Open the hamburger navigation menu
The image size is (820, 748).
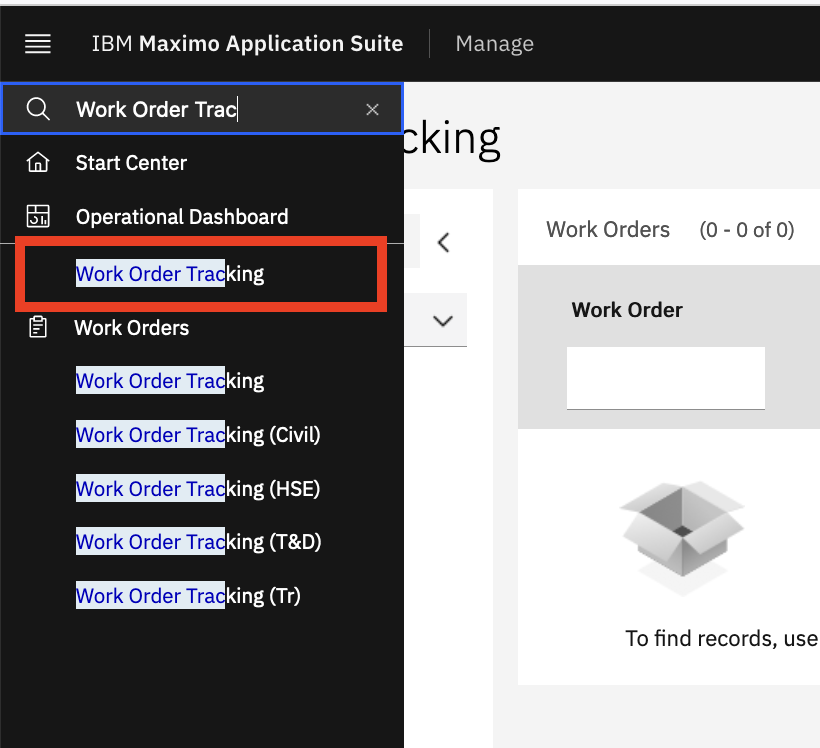(38, 43)
